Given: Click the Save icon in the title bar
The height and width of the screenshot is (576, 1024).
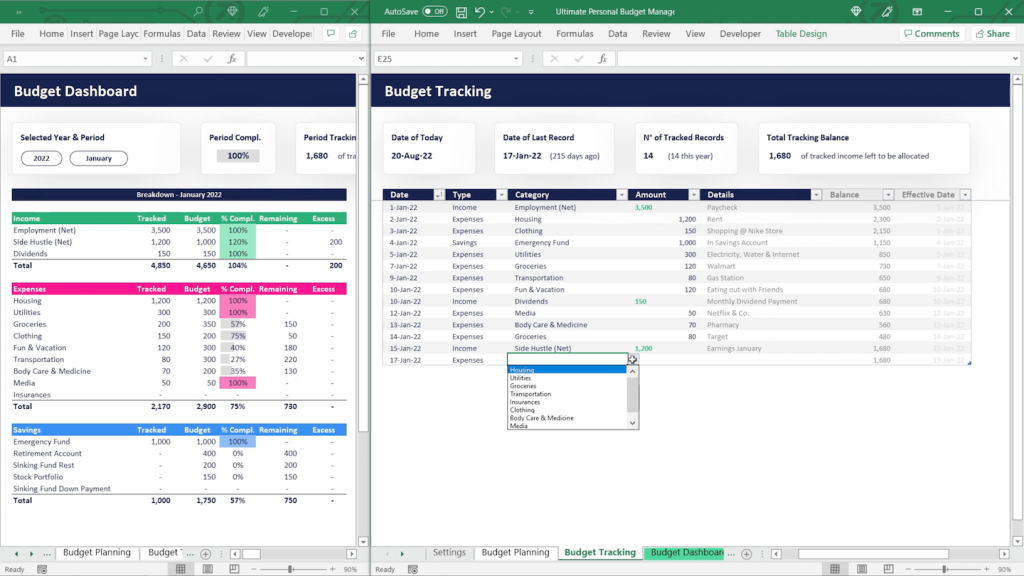Looking at the screenshot, I should [461, 12].
